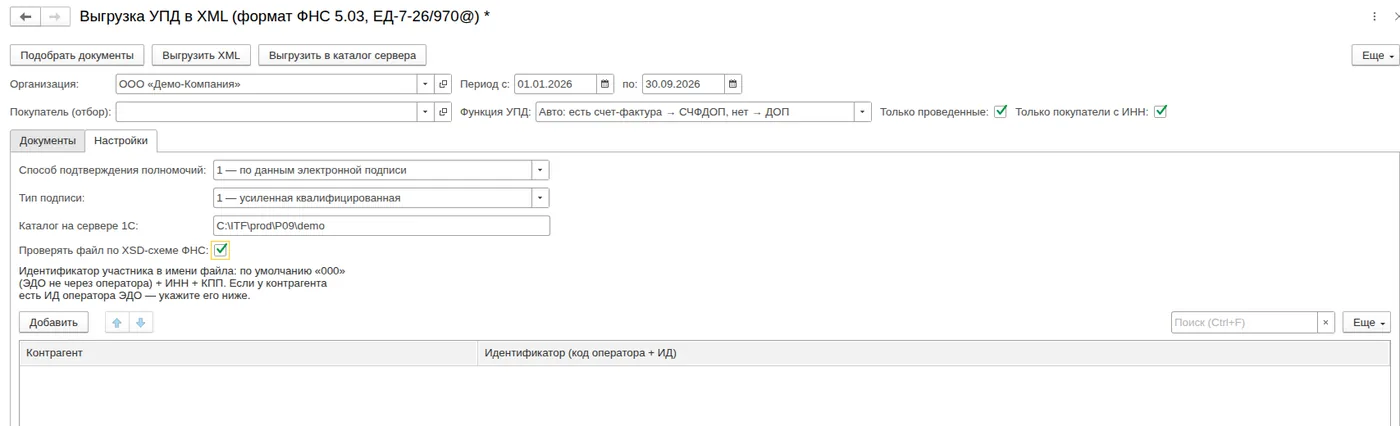
Task: Open calendar for the period start date
Action: (x=605, y=84)
